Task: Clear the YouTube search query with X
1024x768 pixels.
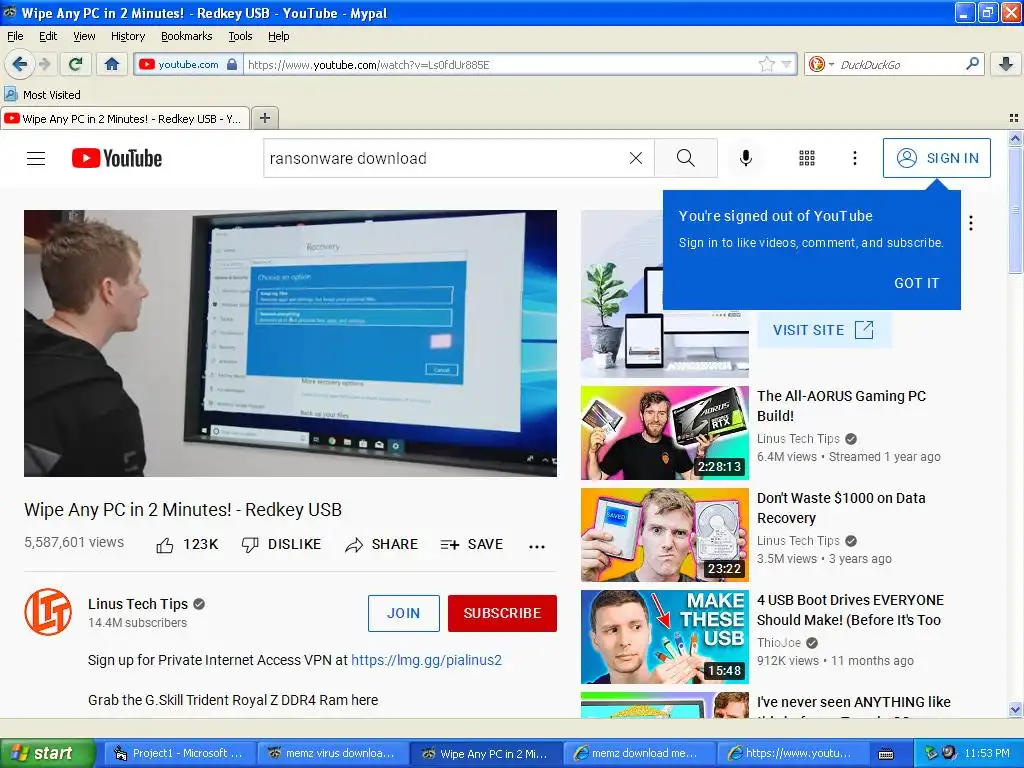Action: pyautogui.click(x=635, y=158)
